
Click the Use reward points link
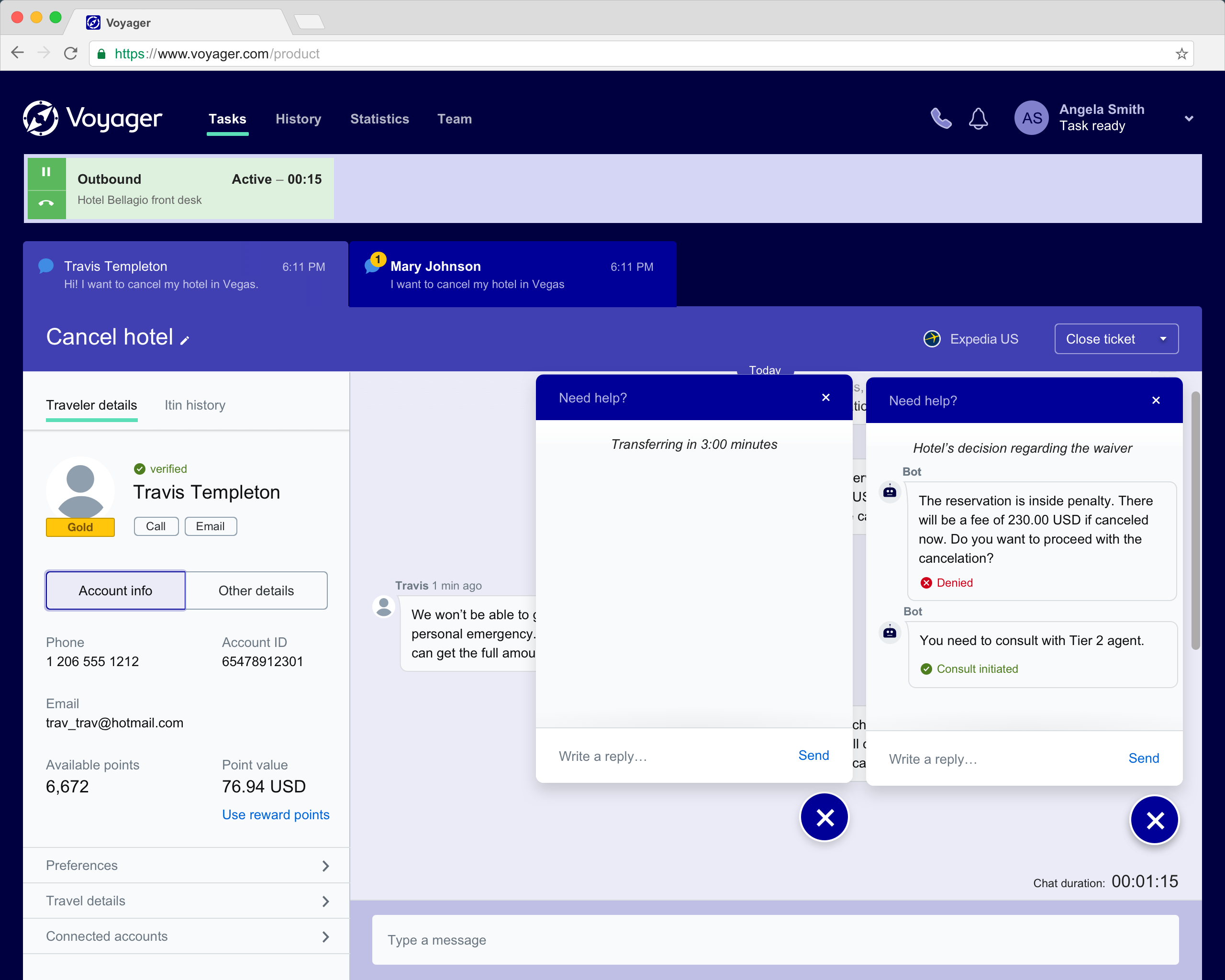tap(276, 815)
